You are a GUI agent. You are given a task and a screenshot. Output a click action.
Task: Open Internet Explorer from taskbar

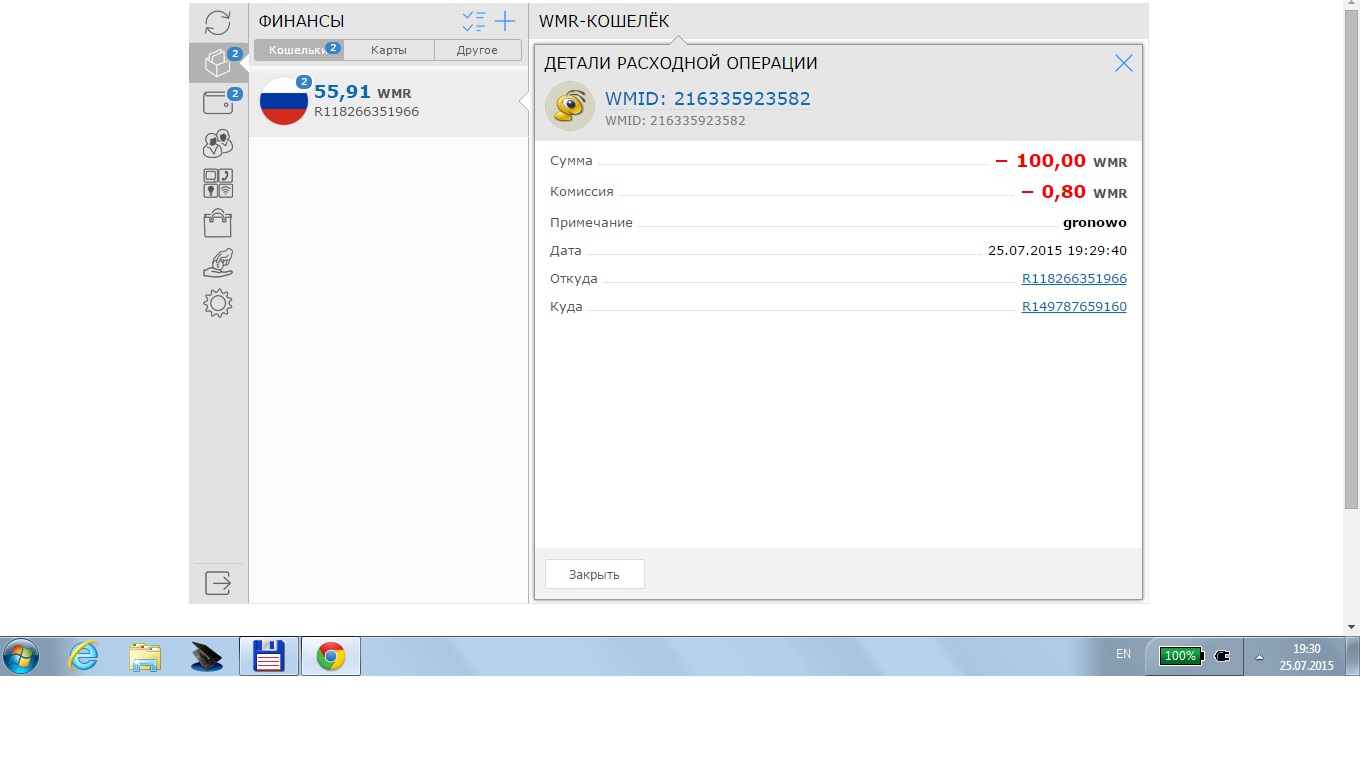pyautogui.click(x=83, y=656)
